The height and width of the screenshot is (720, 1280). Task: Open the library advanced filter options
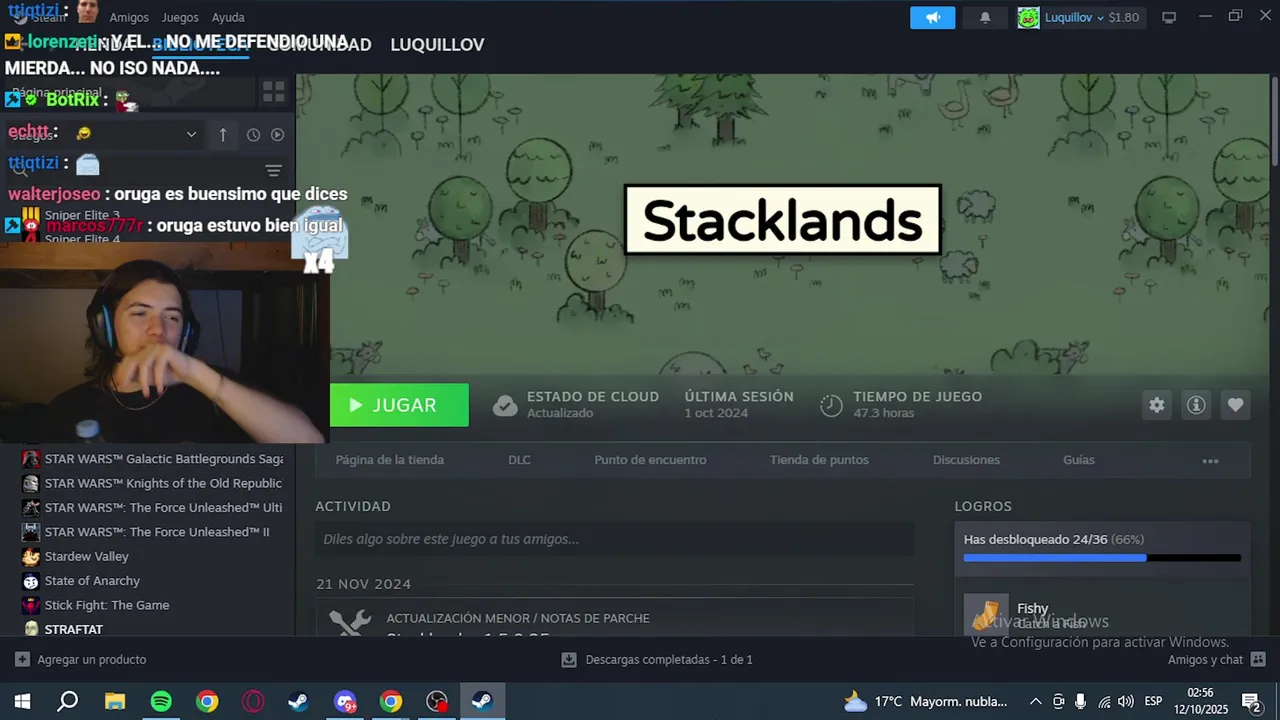coord(273,171)
